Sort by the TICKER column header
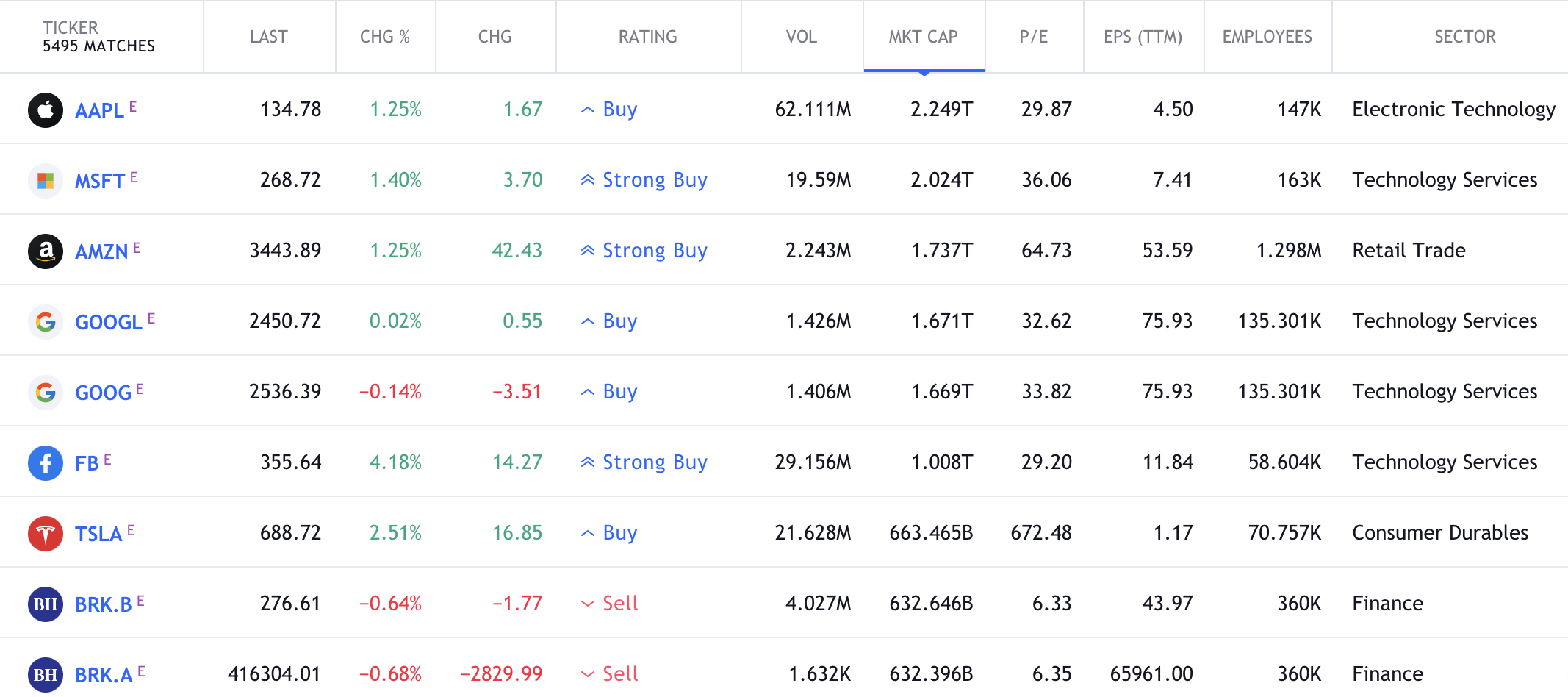Screen dimensions: 1568x697 click(x=71, y=28)
